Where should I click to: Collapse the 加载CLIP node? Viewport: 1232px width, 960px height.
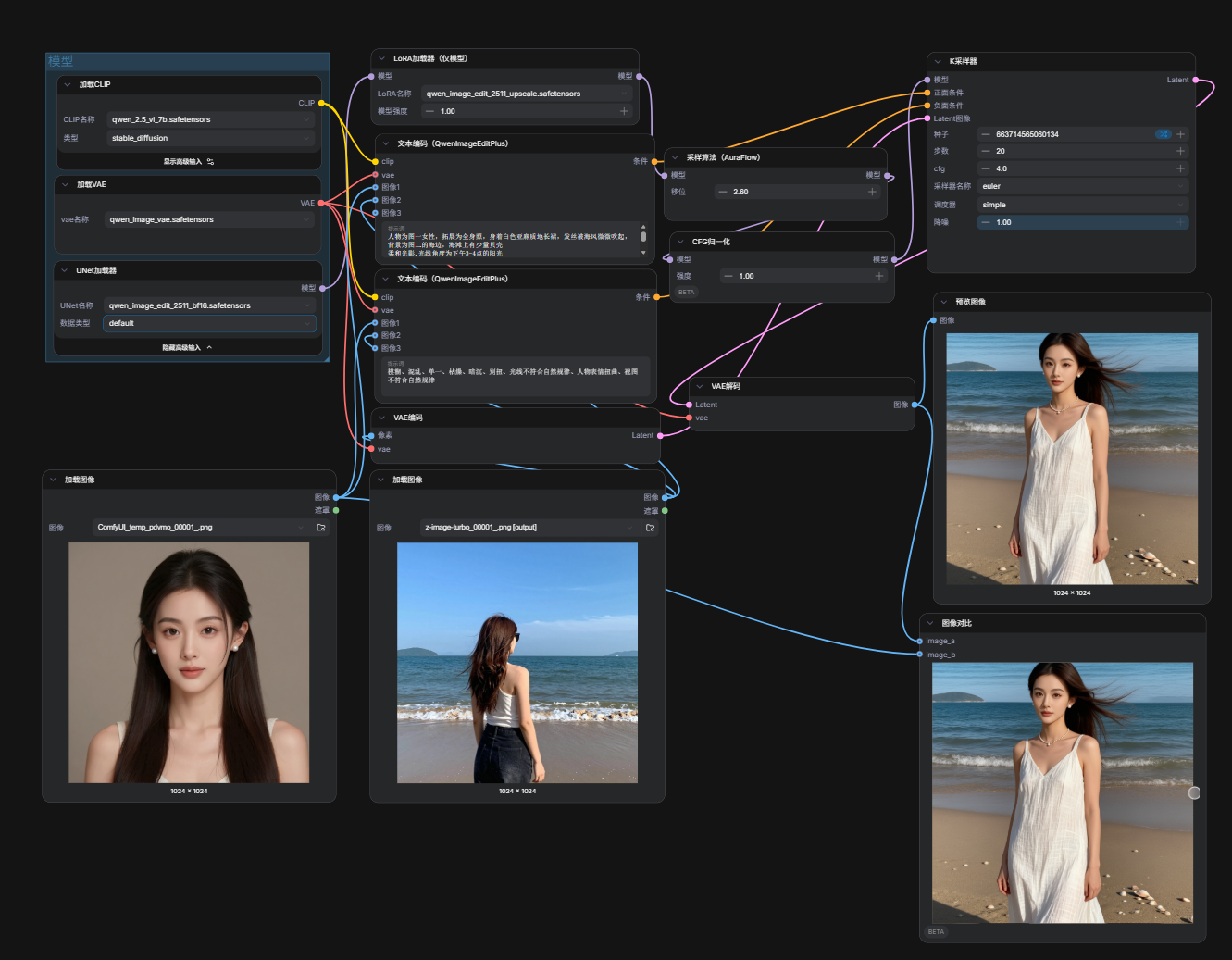pyautogui.click(x=67, y=84)
